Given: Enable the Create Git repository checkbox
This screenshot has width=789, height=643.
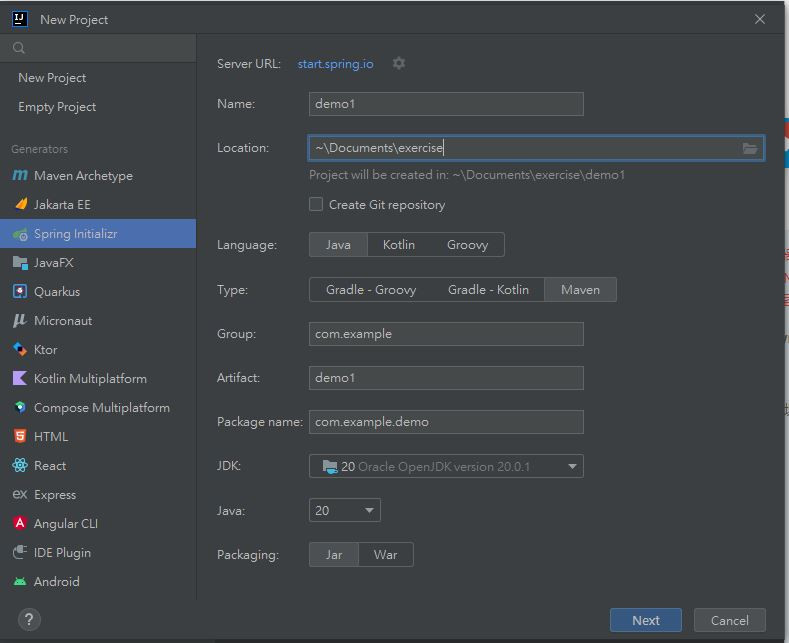Looking at the screenshot, I should point(316,205).
